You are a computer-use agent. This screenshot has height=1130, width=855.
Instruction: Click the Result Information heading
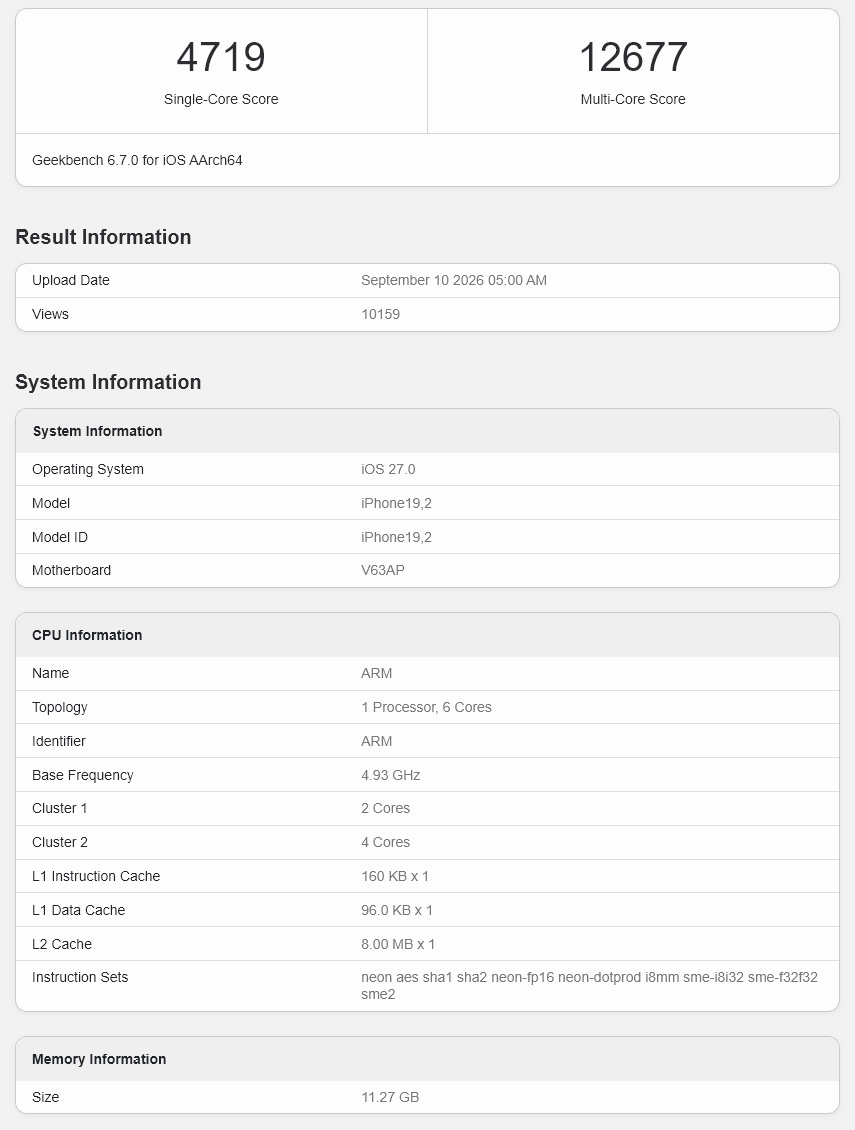pos(103,237)
